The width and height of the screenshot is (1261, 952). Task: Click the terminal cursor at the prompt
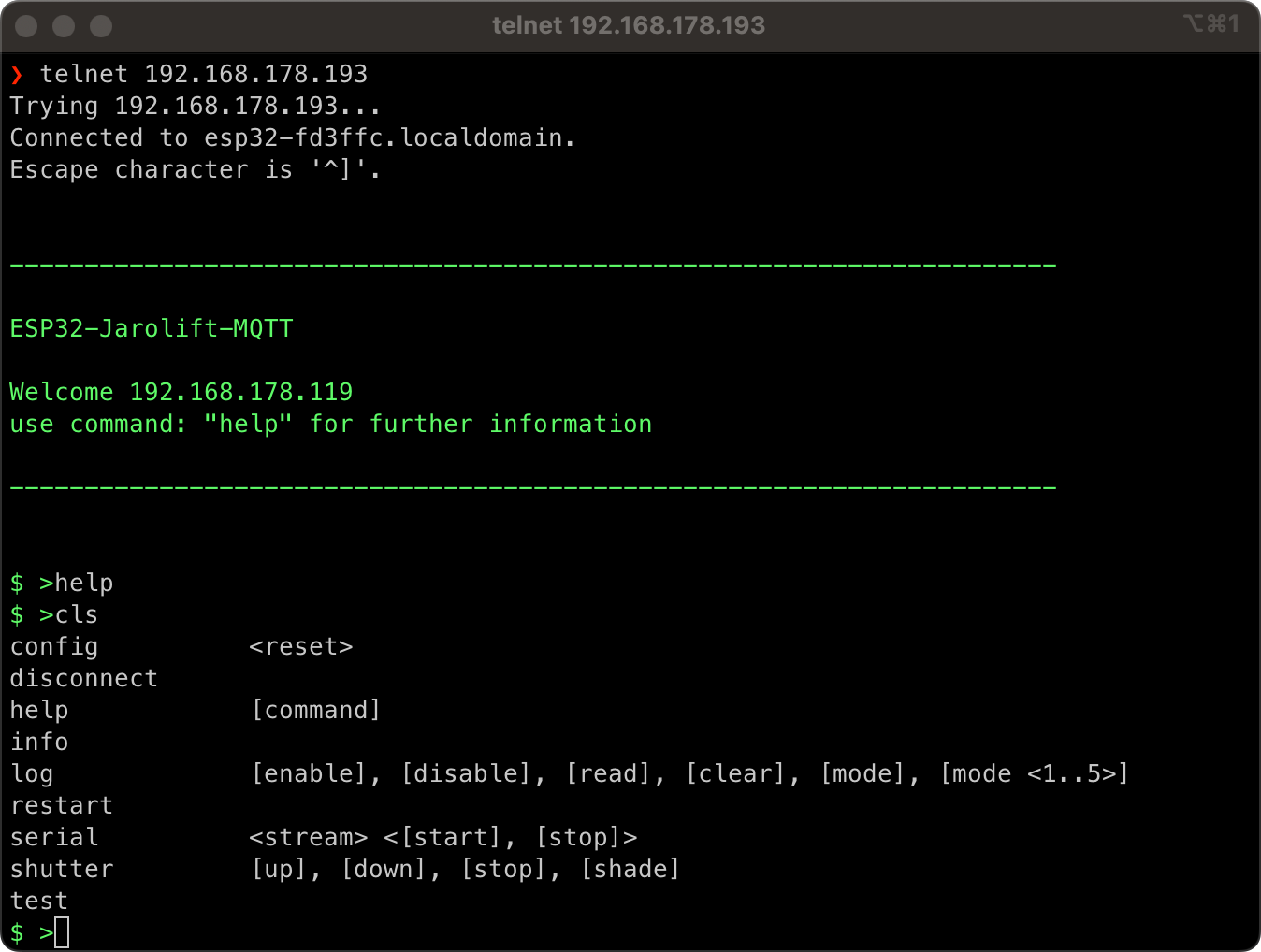tap(62, 932)
